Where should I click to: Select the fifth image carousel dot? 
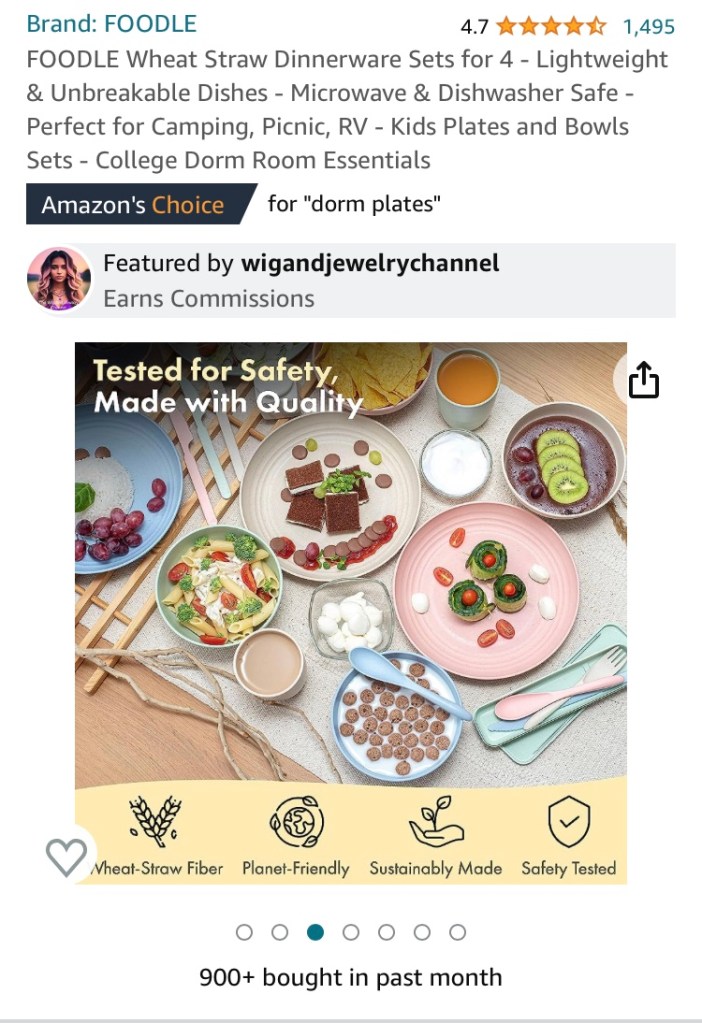[x=386, y=932]
